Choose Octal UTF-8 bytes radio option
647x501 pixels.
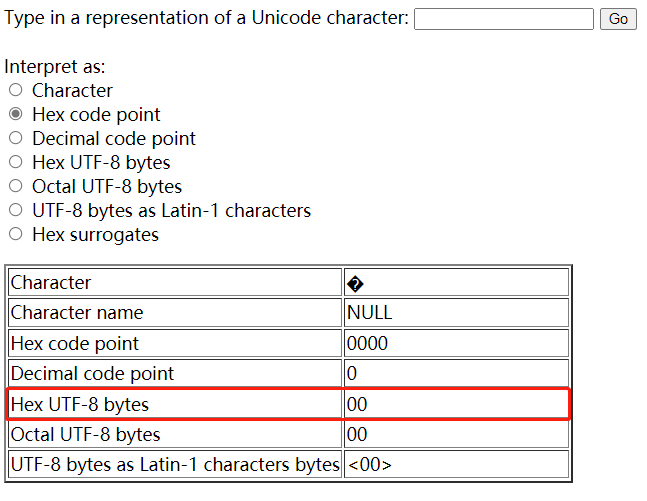coord(16,186)
